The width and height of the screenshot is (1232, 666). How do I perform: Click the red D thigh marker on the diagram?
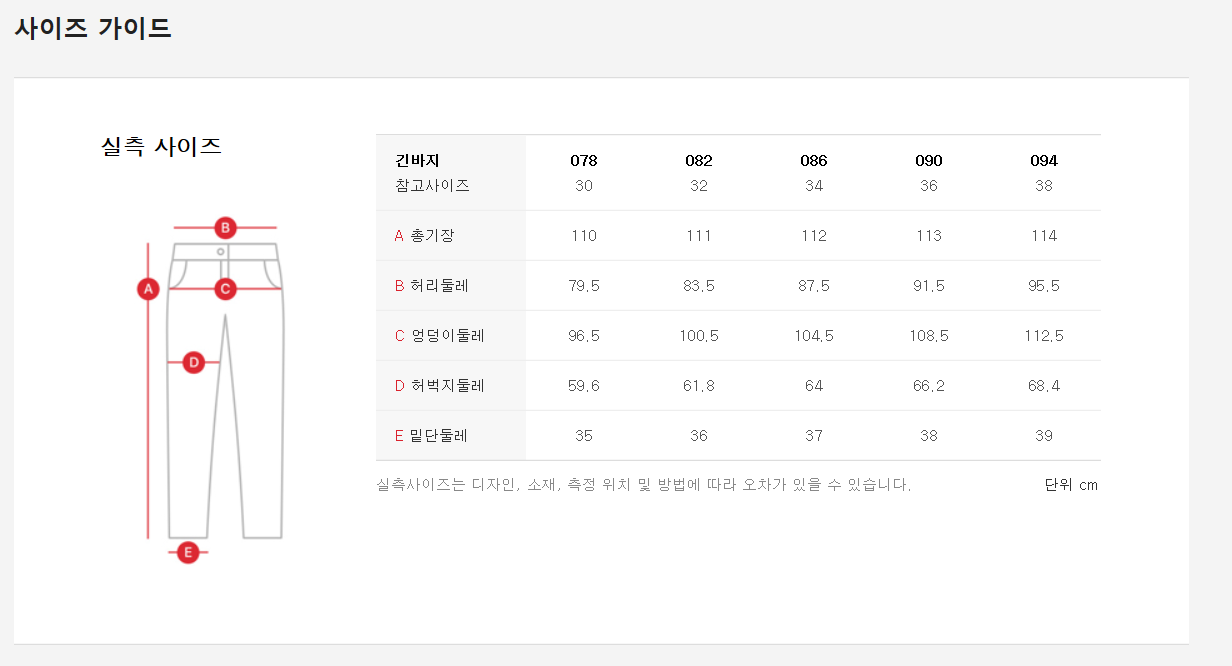pos(194,362)
